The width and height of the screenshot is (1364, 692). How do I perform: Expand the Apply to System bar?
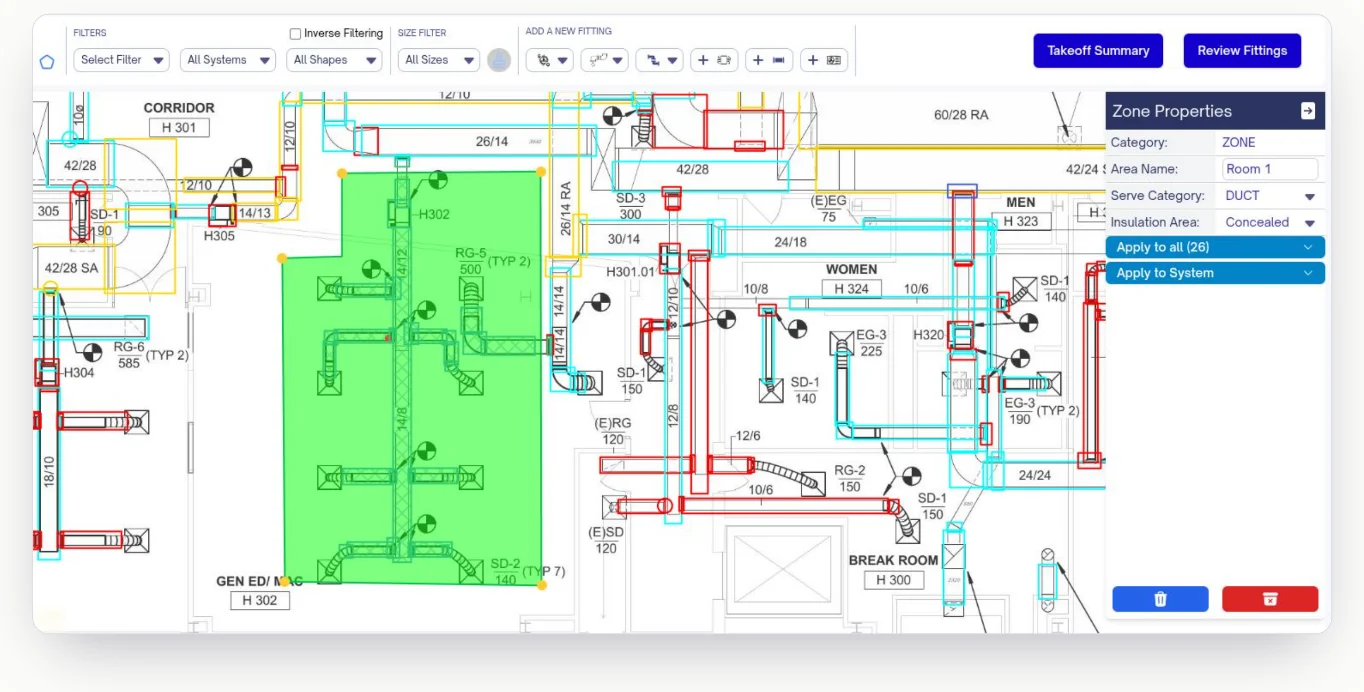pyautogui.click(x=1215, y=273)
